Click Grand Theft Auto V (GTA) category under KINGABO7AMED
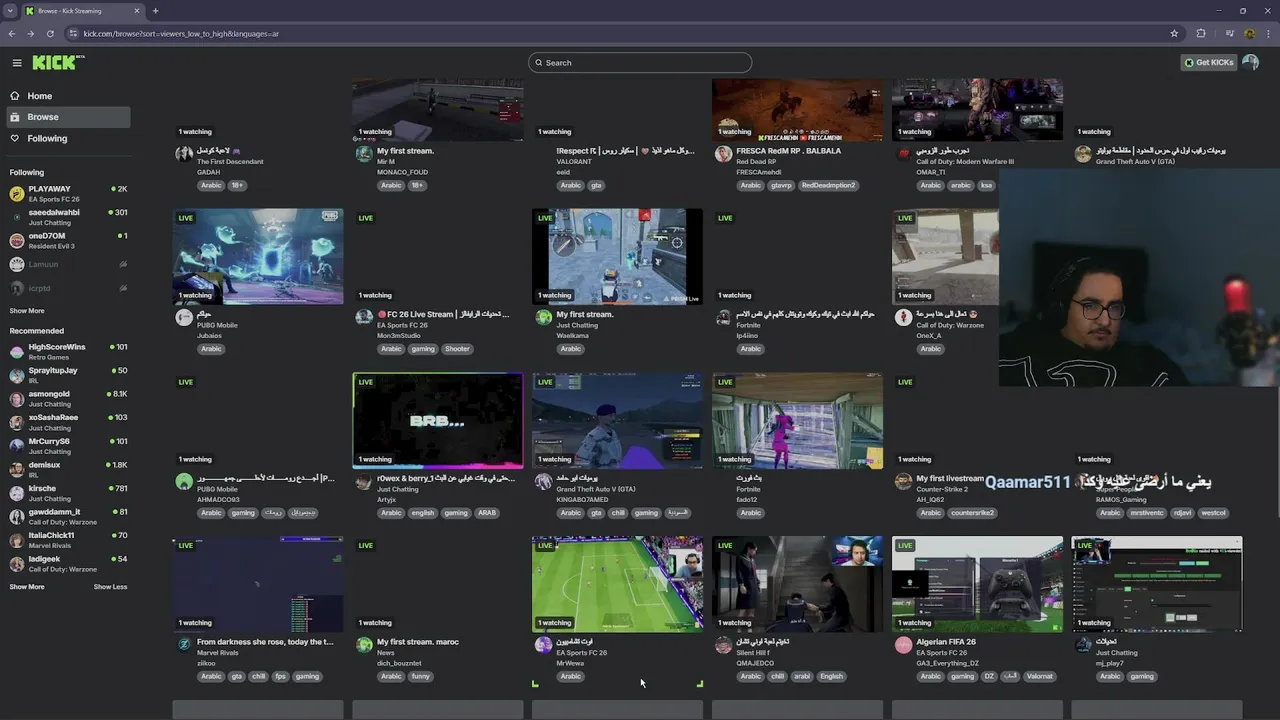1280x720 pixels. (596, 489)
